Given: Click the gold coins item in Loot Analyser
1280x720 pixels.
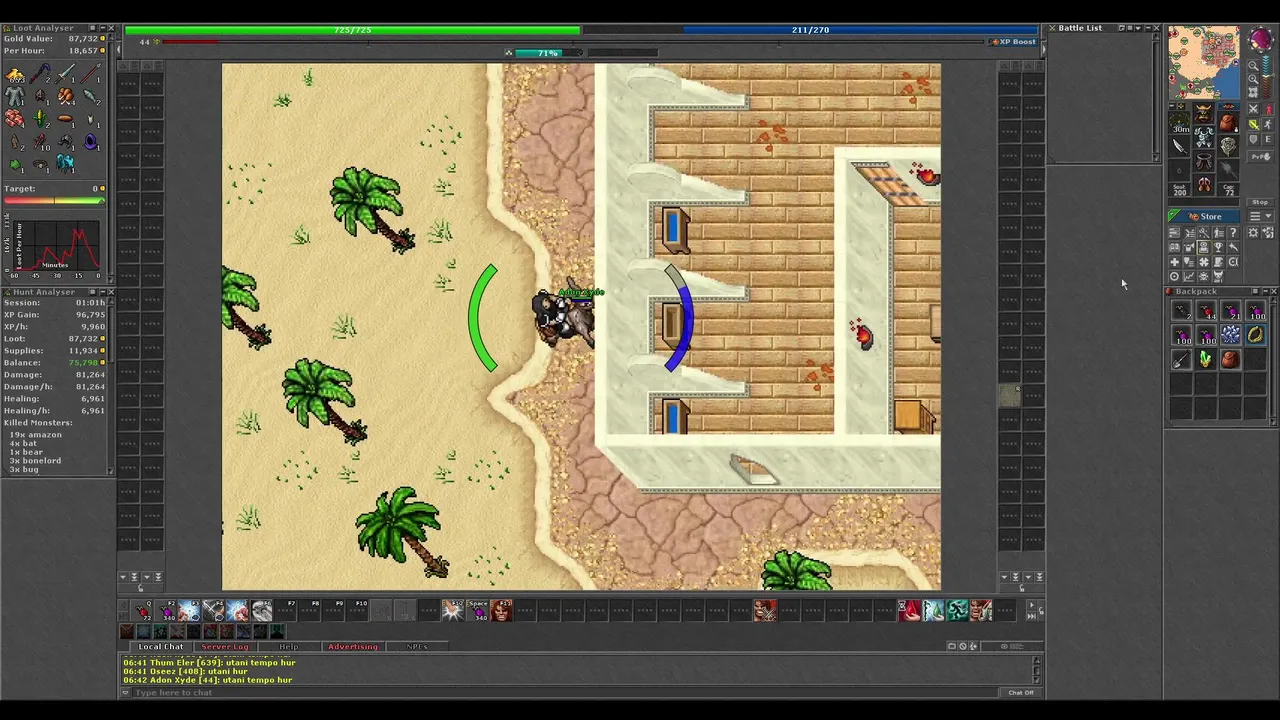Looking at the screenshot, I should (x=15, y=75).
